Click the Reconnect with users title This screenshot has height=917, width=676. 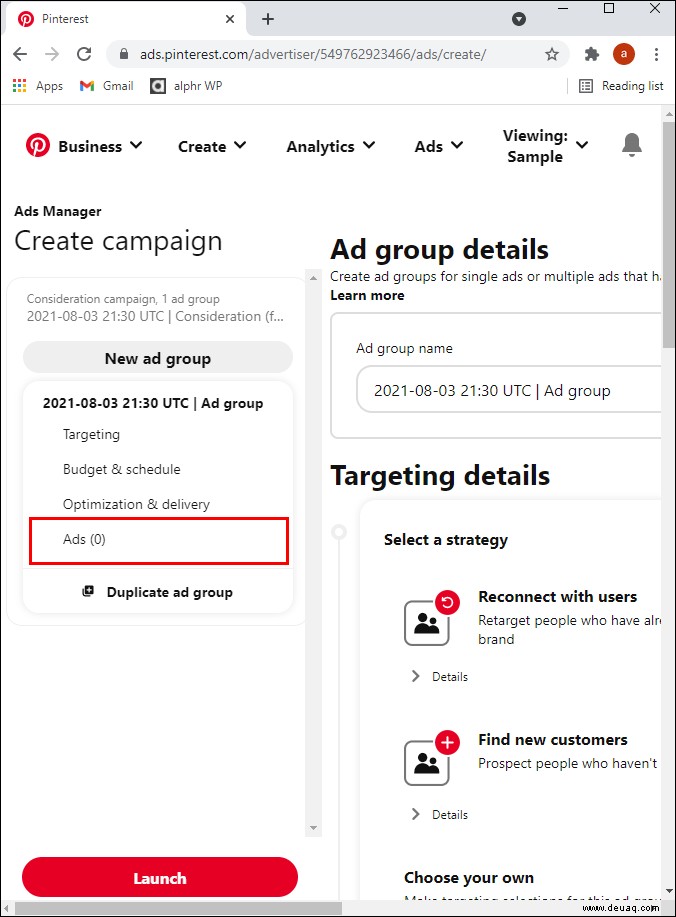click(557, 597)
